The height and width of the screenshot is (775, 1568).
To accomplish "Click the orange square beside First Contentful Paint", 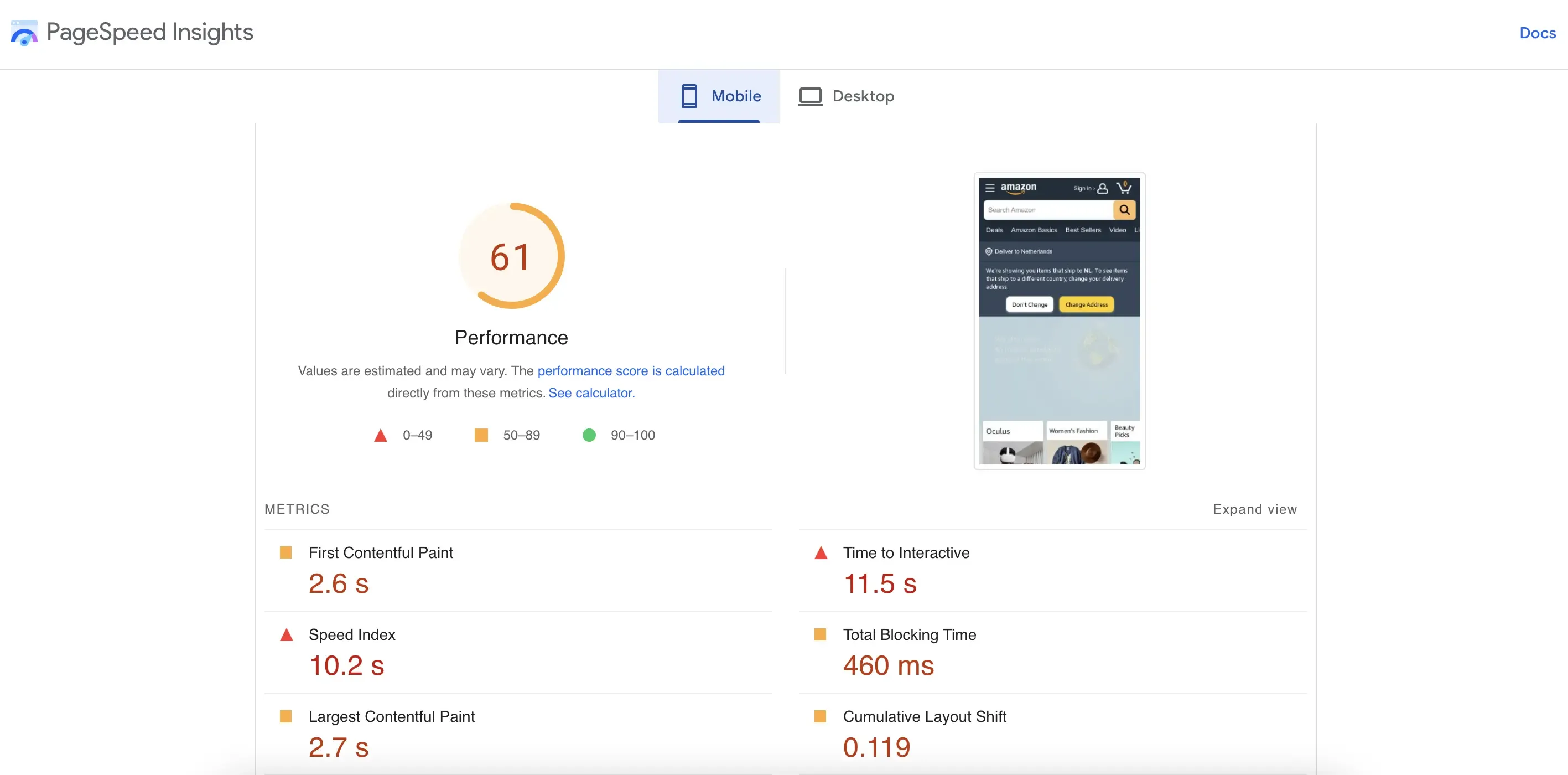I will tap(287, 552).
